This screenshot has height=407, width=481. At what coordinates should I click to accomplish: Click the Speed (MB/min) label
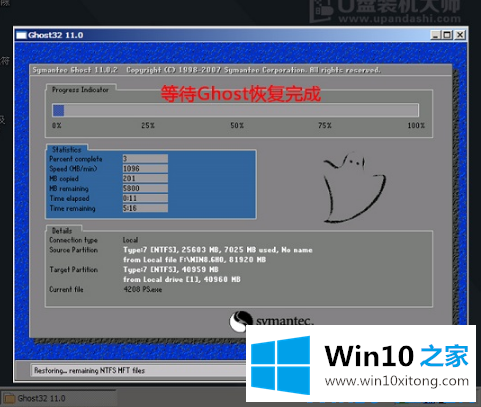(x=73, y=169)
